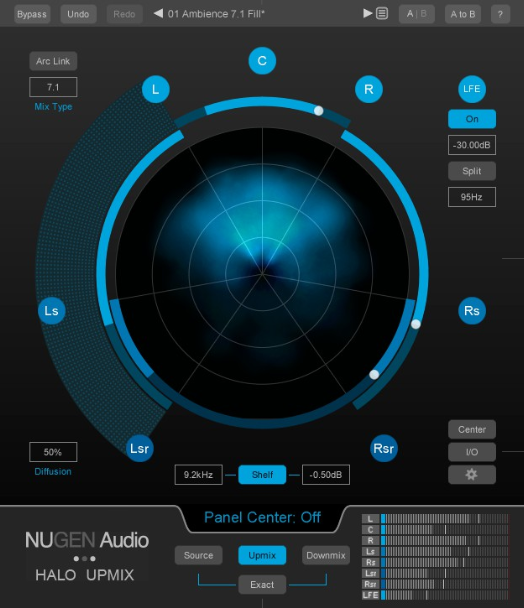Select the Rsr right rear node

coord(384,449)
